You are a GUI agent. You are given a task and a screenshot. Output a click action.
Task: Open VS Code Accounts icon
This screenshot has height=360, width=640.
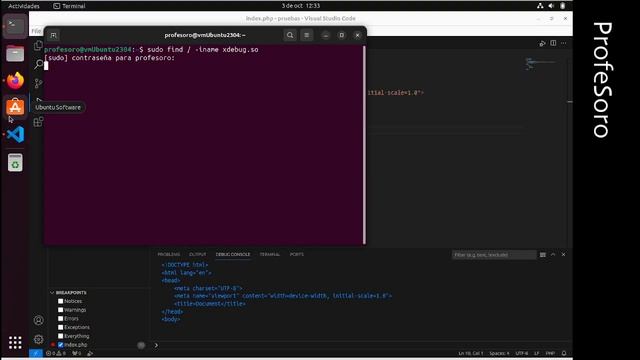coord(38,320)
